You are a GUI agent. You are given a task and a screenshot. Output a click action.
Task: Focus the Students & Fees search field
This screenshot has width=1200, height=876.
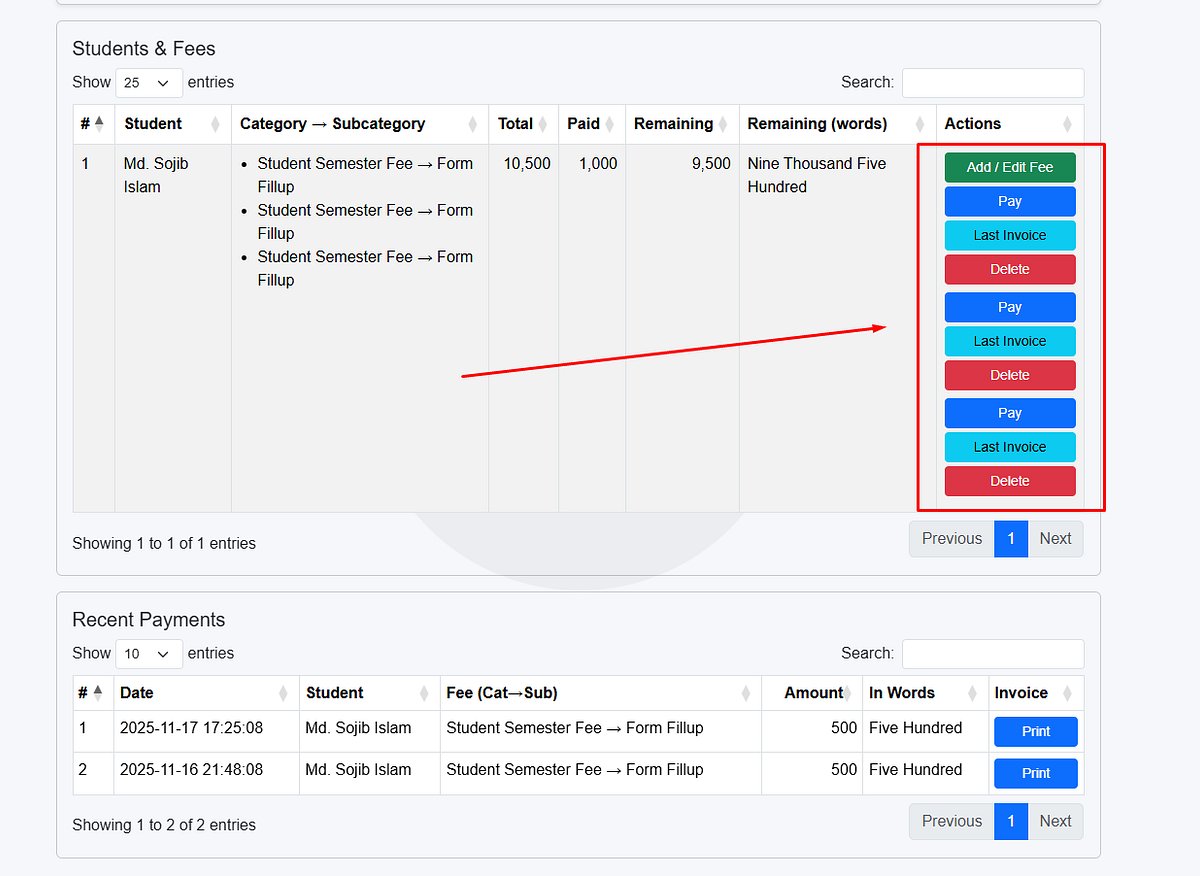coord(992,83)
